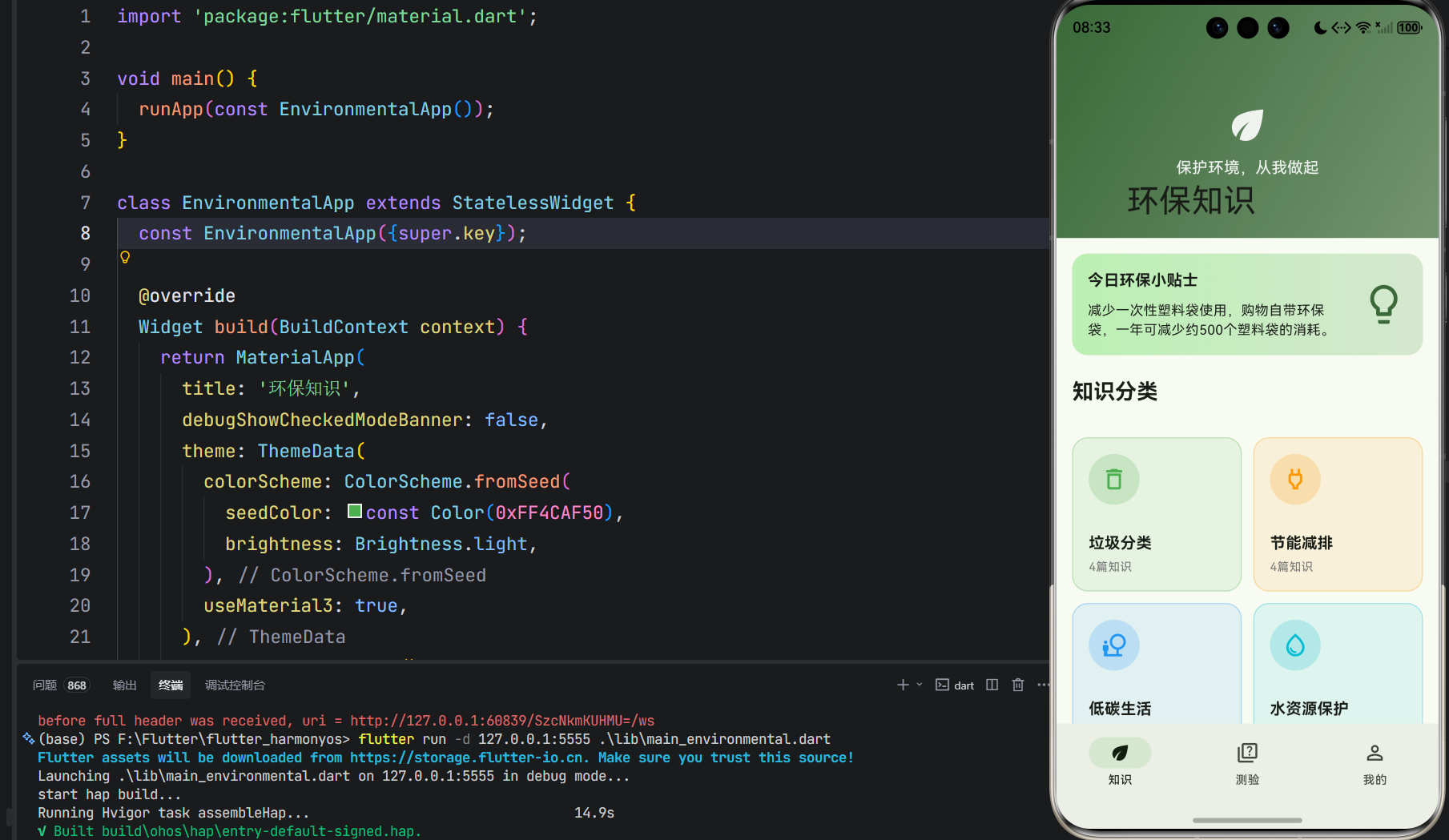Tap the plug icon on 节能减排 card
This screenshot has height=840, width=1449.
(x=1295, y=480)
